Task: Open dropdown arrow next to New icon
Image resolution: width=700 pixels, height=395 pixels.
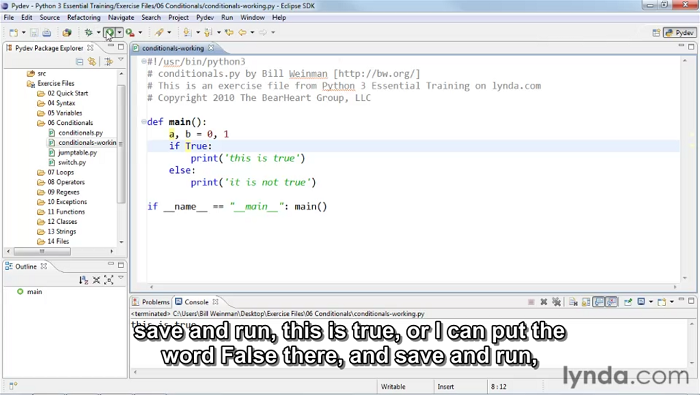Action: point(24,33)
